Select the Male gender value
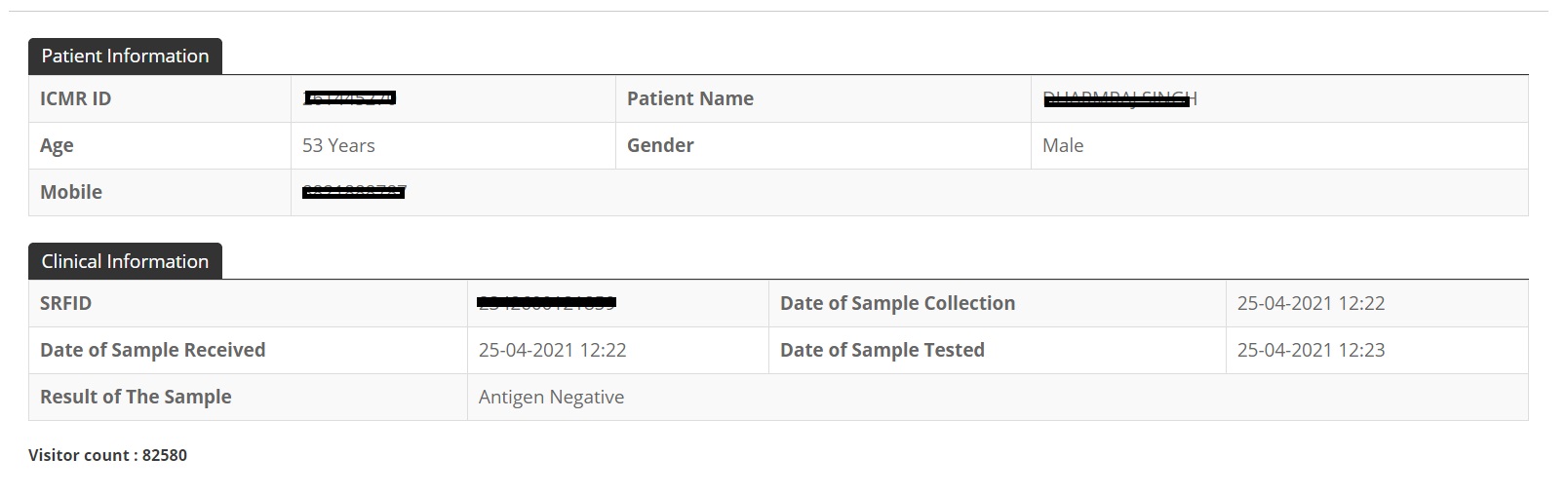 [1063, 145]
